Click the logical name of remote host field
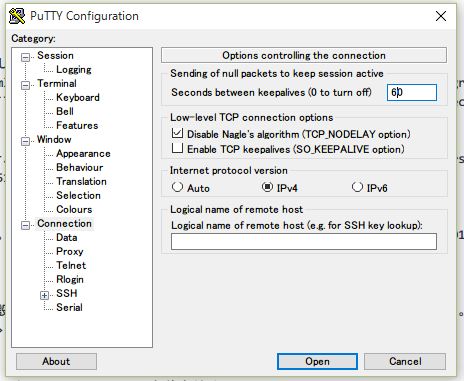The height and width of the screenshot is (381, 464). click(x=304, y=242)
